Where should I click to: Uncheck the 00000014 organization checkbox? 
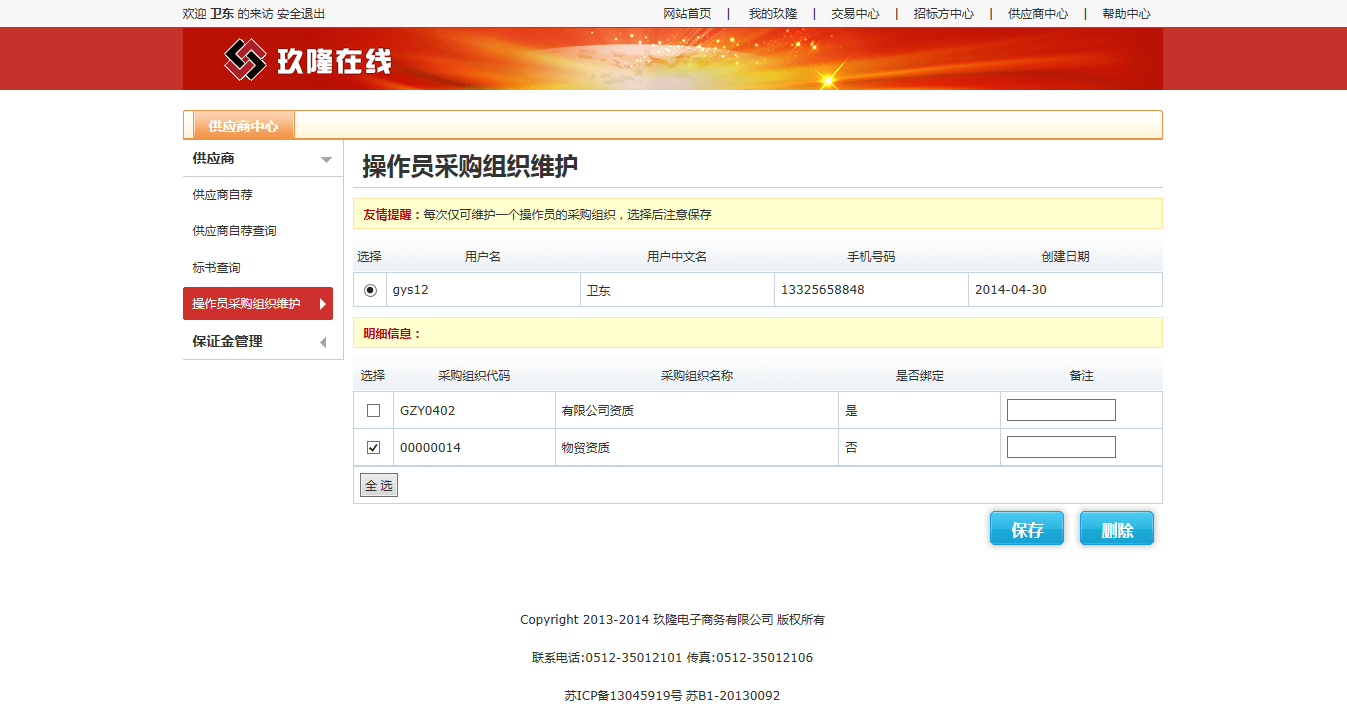[374, 448]
